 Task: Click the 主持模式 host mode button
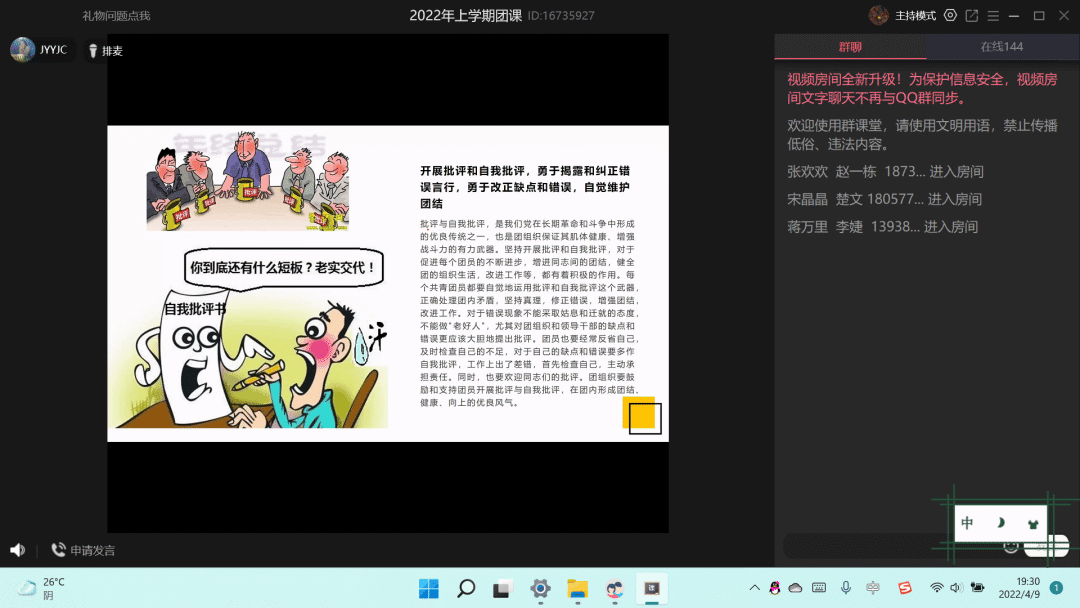903,16
